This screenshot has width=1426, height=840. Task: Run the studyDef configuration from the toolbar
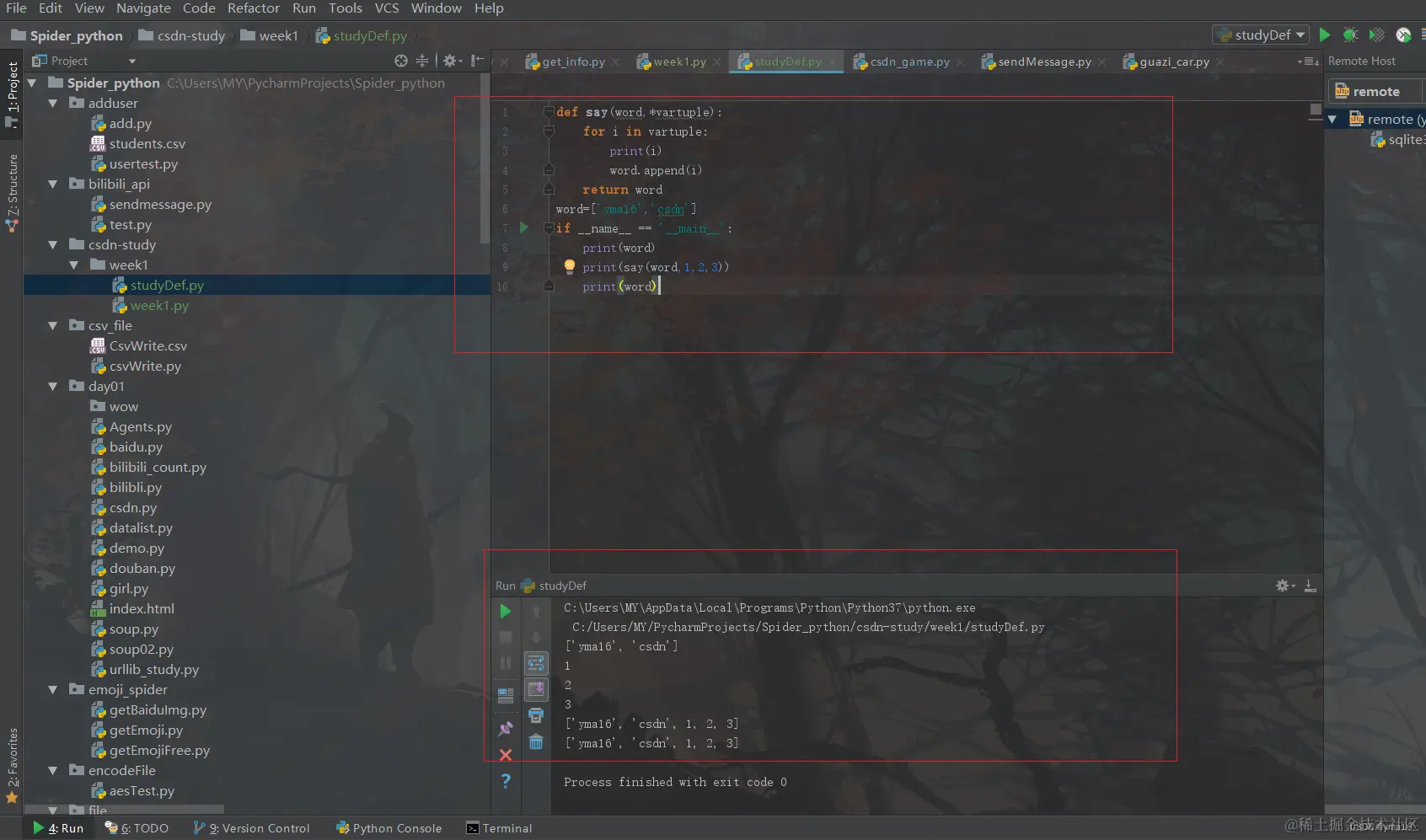coord(1324,35)
